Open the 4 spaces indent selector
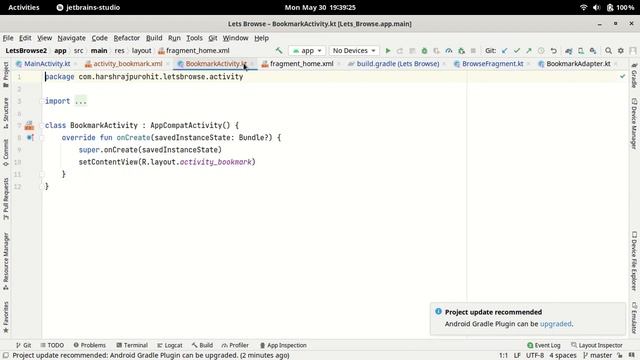This screenshot has height=360, width=640. [563, 356]
